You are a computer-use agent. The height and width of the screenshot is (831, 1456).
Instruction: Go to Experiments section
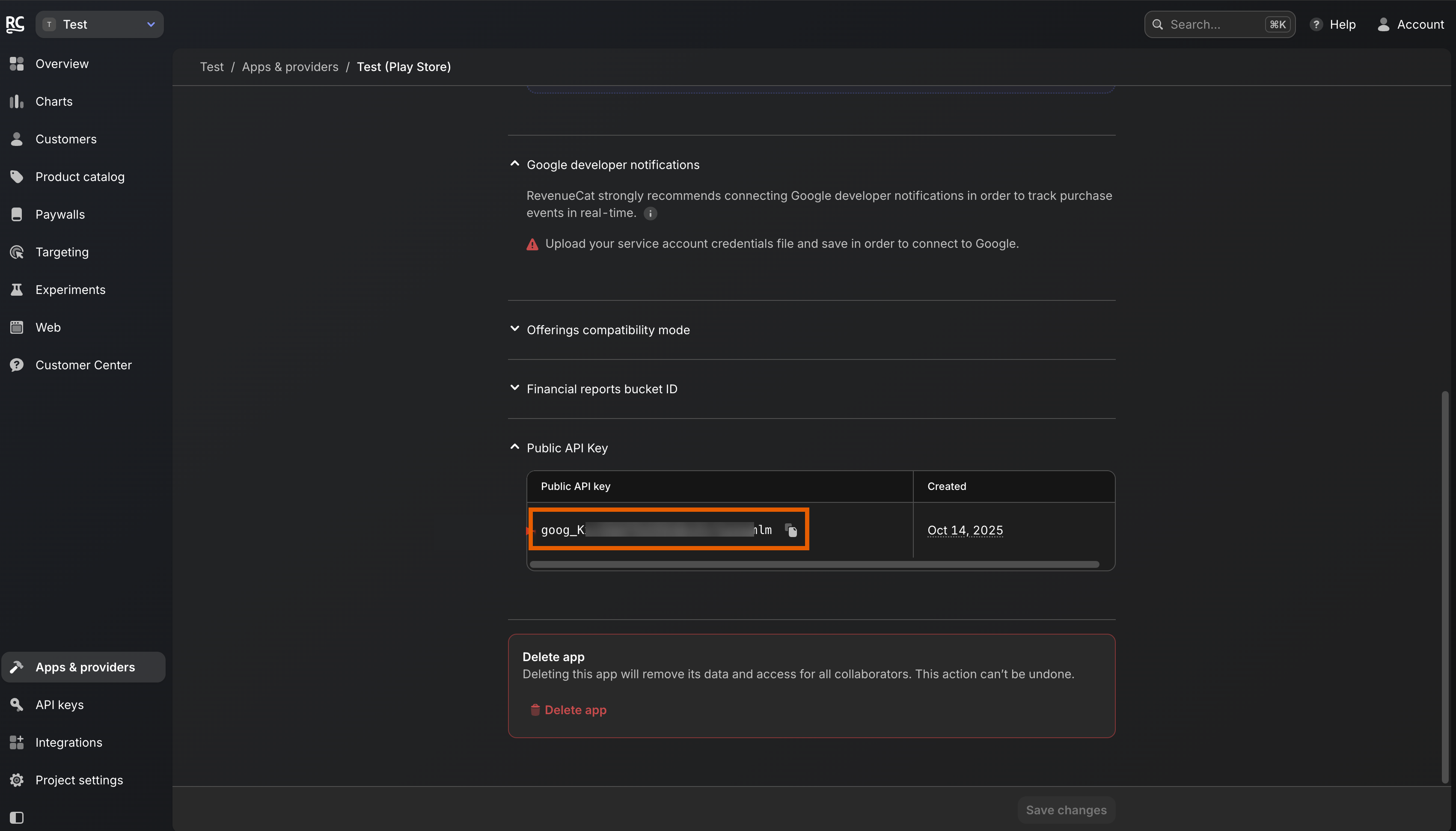coord(70,290)
